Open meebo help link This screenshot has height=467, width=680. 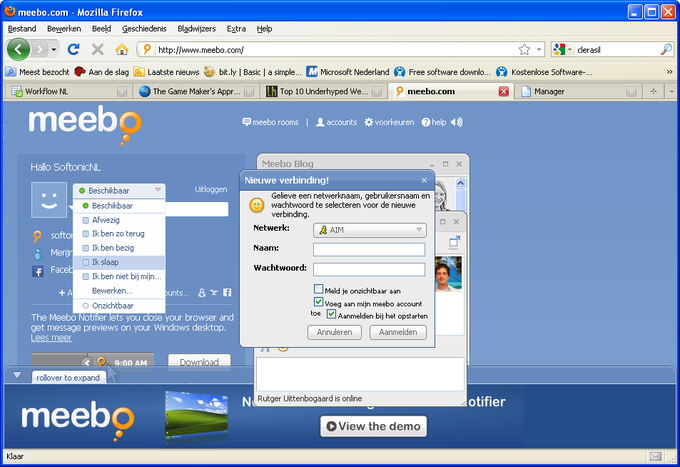pos(434,122)
